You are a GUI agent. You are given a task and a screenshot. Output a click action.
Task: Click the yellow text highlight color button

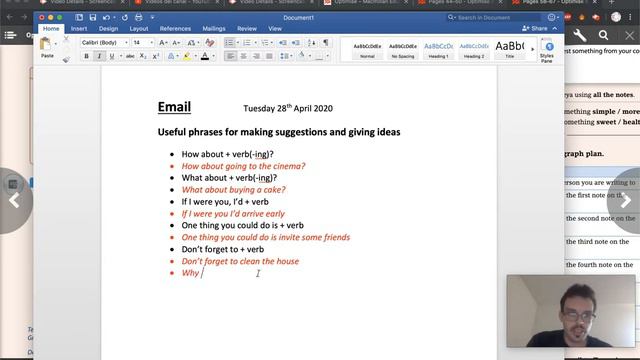tap(187, 56)
